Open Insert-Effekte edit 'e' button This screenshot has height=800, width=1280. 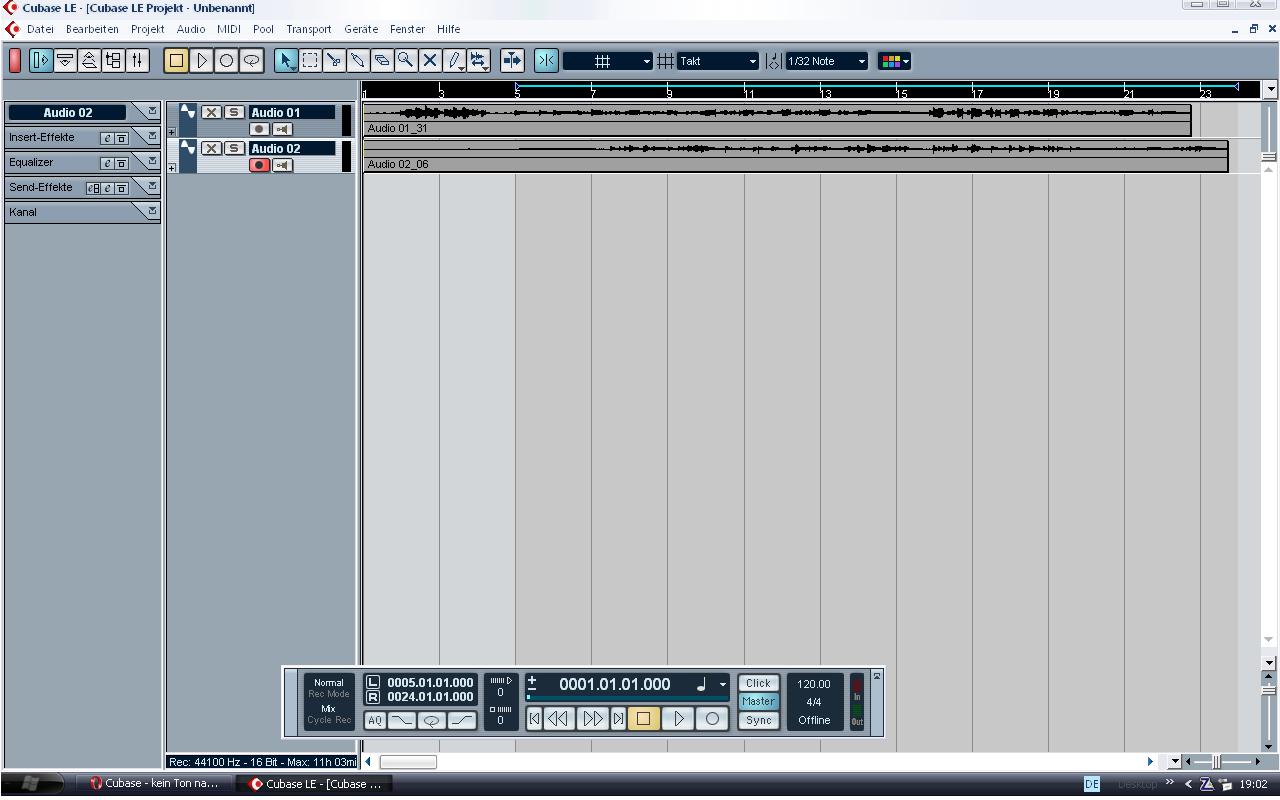[x=107, y=138]
